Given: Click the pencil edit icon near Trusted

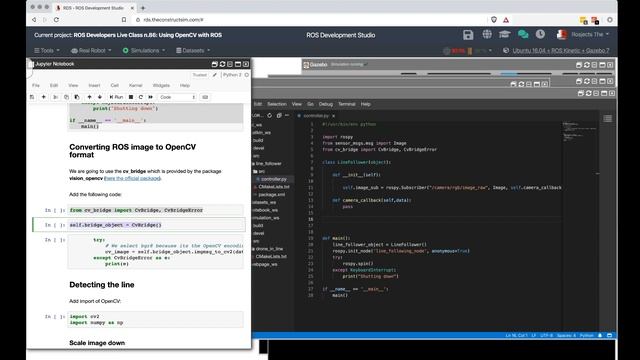Looking at the screenshot, I should point(215,75).
